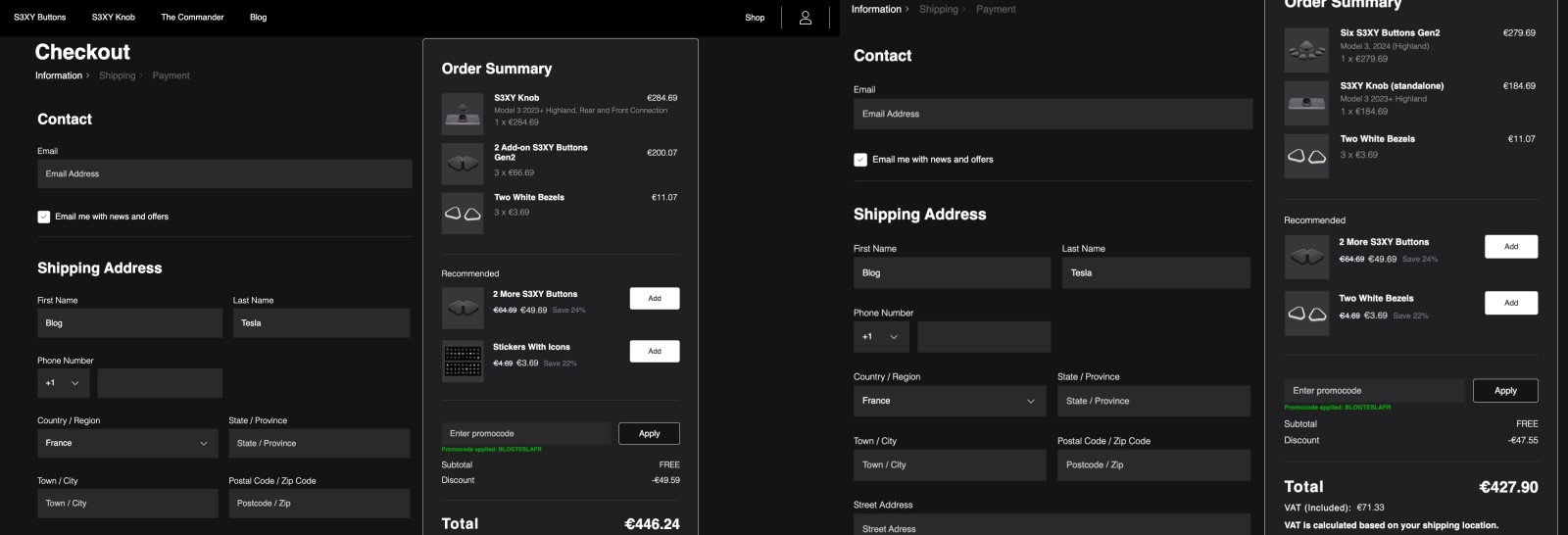This screenshot has height=535, width=1568.
Task: Focus the phone number field in right checkout page
Action: (984, 337)
